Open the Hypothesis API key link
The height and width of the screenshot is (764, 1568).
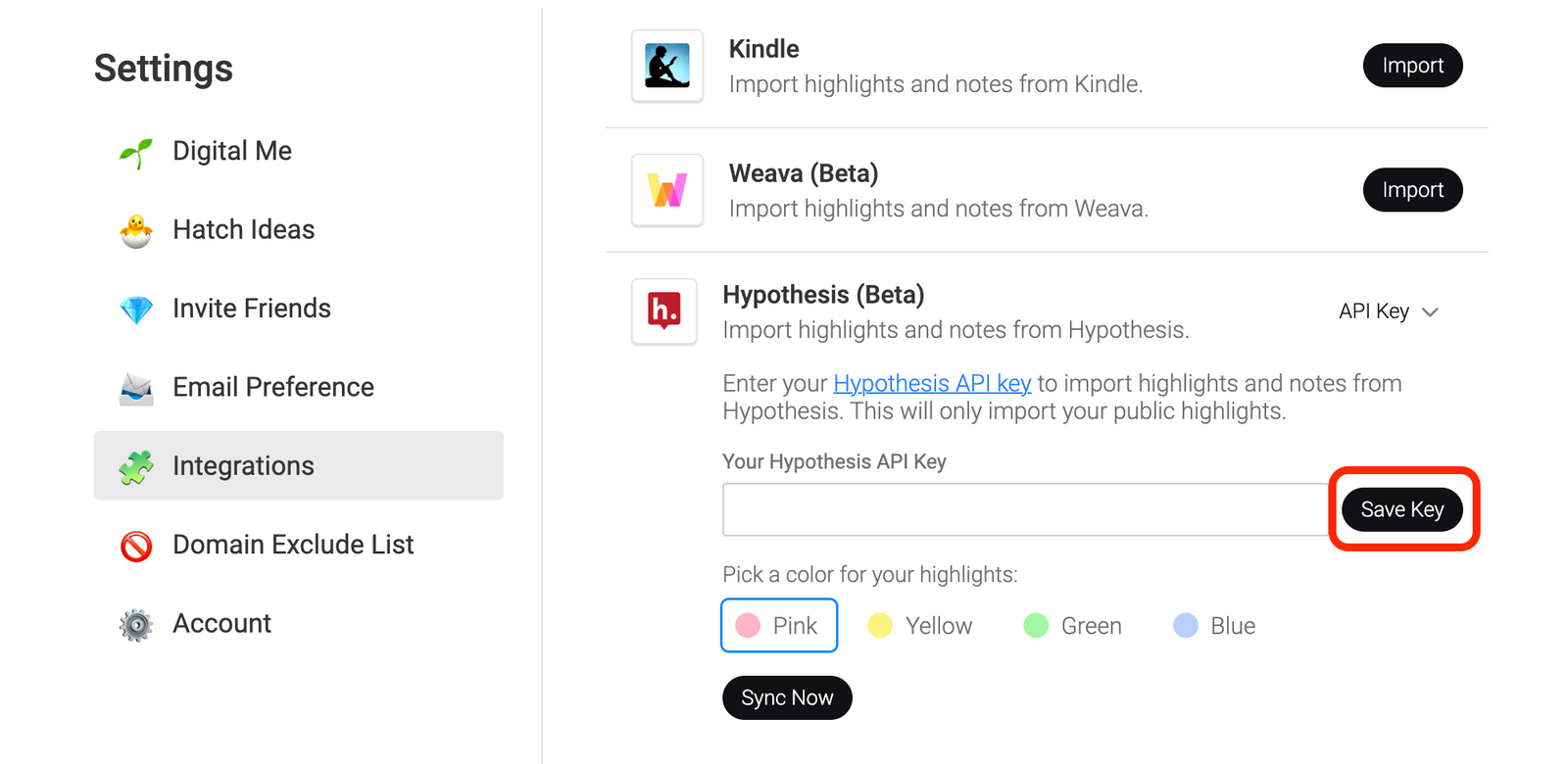[x=932, y=383]
